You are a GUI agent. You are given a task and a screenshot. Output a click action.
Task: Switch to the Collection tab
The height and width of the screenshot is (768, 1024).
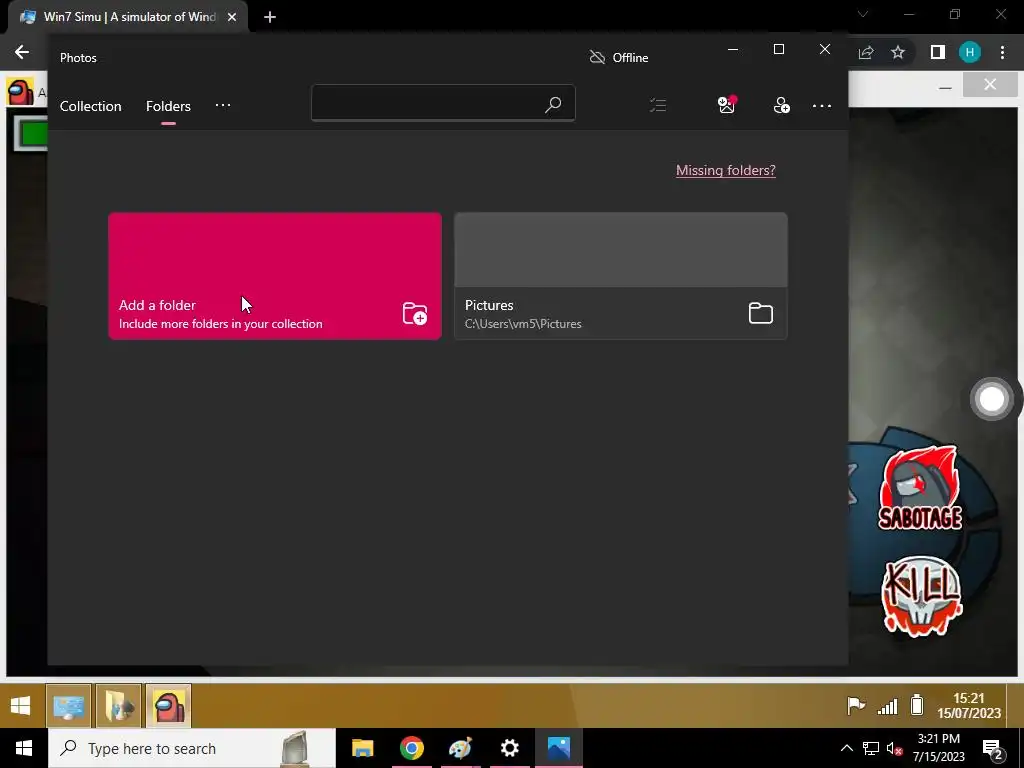pos(91,106)
